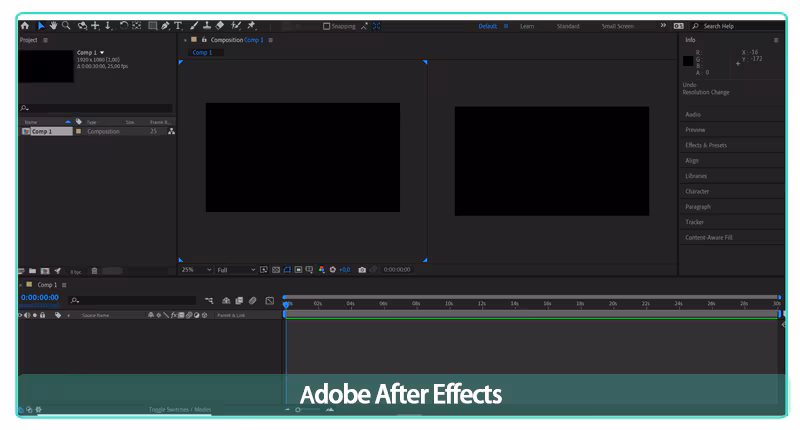This screenshot has height=430, width=800.
Task: Click the Search Help field
Action: 737,26
